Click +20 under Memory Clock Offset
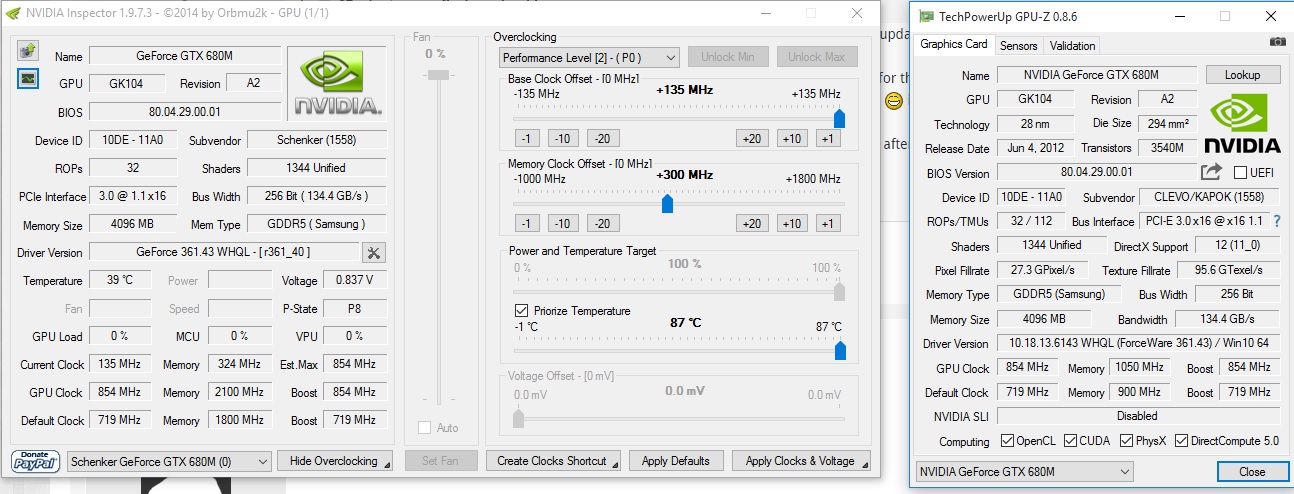Viewport: 1294px width, 494px height. click(752, 224)
